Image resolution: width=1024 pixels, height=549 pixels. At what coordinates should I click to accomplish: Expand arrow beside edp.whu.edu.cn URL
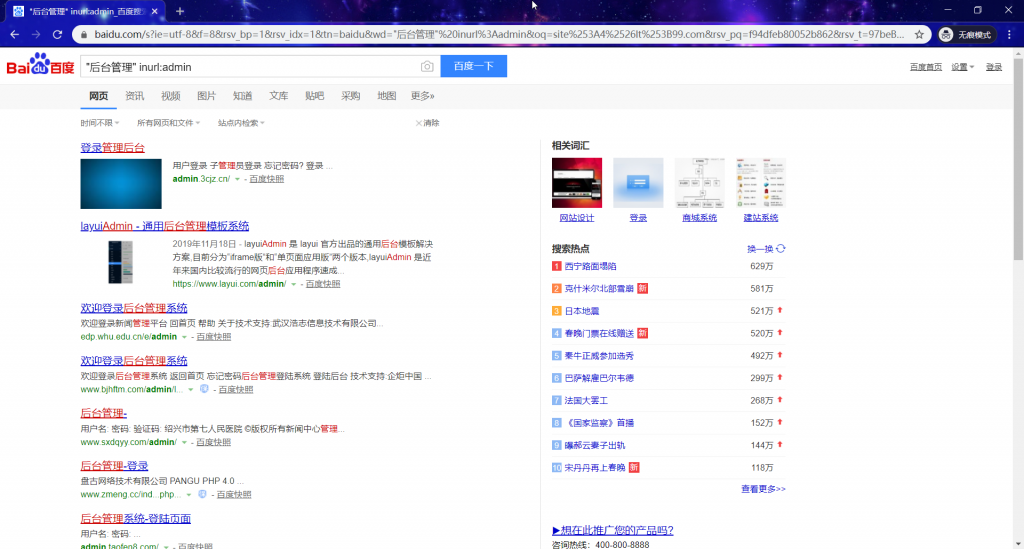[184, 337]
